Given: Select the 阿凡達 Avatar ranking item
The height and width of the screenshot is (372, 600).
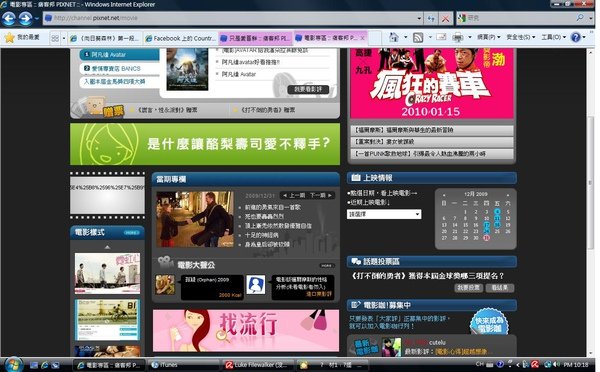Looking at the screenshot, I should coord(119,55).
